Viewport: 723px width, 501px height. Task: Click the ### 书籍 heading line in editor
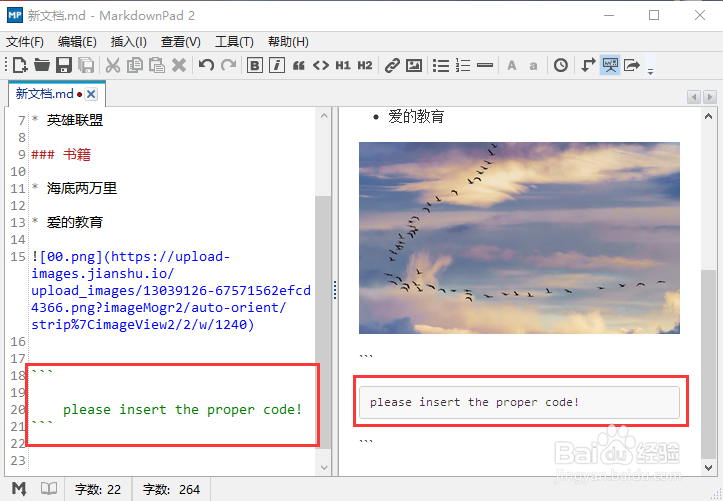[x=61, y=154]
